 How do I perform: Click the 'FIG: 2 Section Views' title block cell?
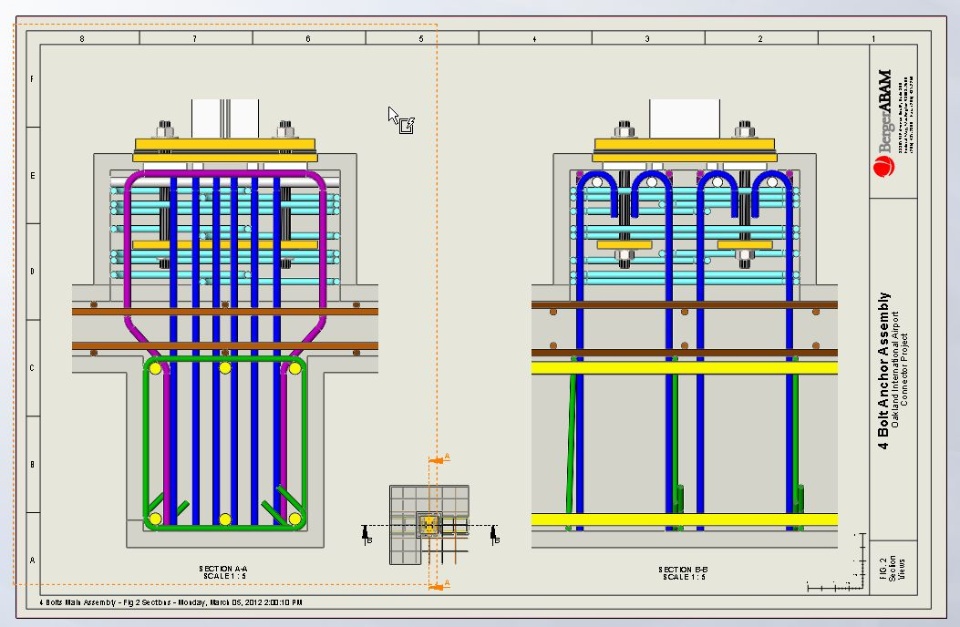point(893,568)
